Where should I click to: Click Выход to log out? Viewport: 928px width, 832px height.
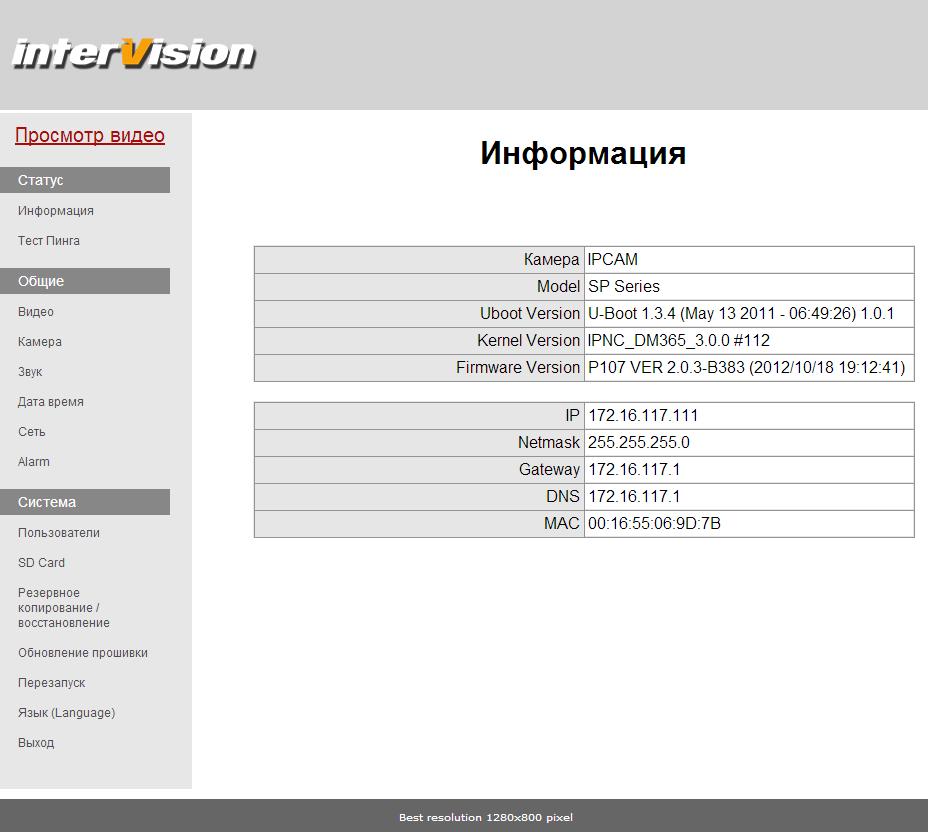tap(36, 743)
